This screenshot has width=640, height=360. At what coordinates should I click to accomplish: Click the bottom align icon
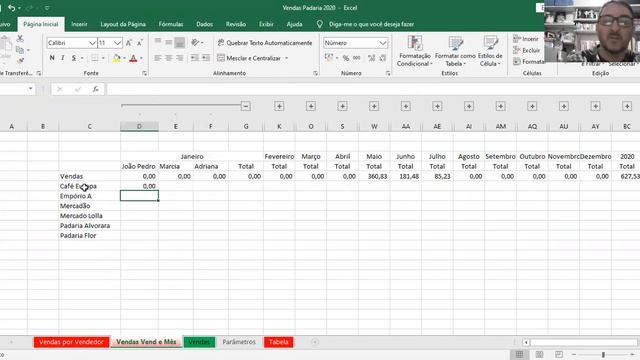[180, 42]
